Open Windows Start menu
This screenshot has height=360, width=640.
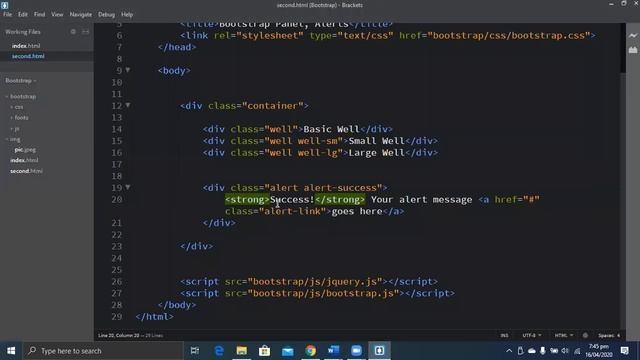click(11, 351)
